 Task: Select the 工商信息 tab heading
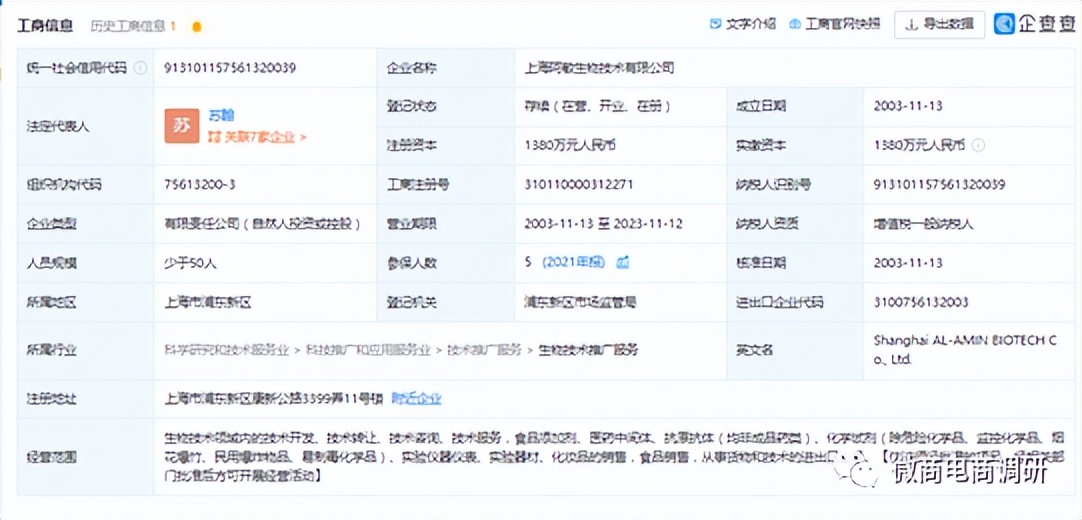46,26
